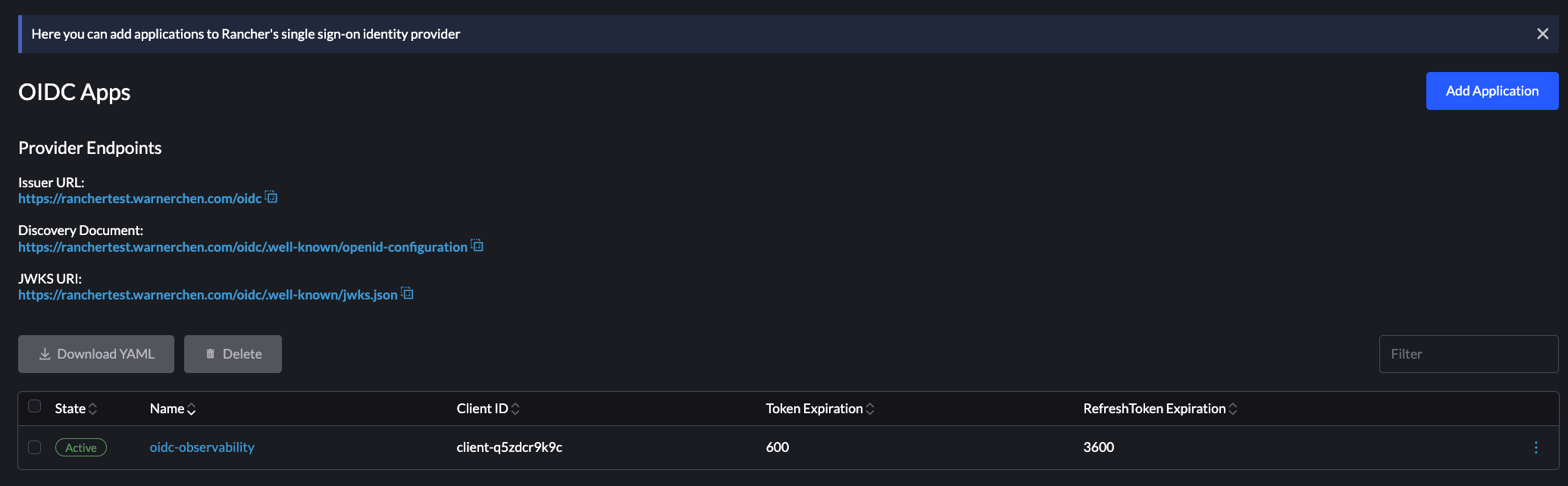The height and width of the screenshot is (486, 1568).
Task: Open the Issuer URL link
Action: 139,199
